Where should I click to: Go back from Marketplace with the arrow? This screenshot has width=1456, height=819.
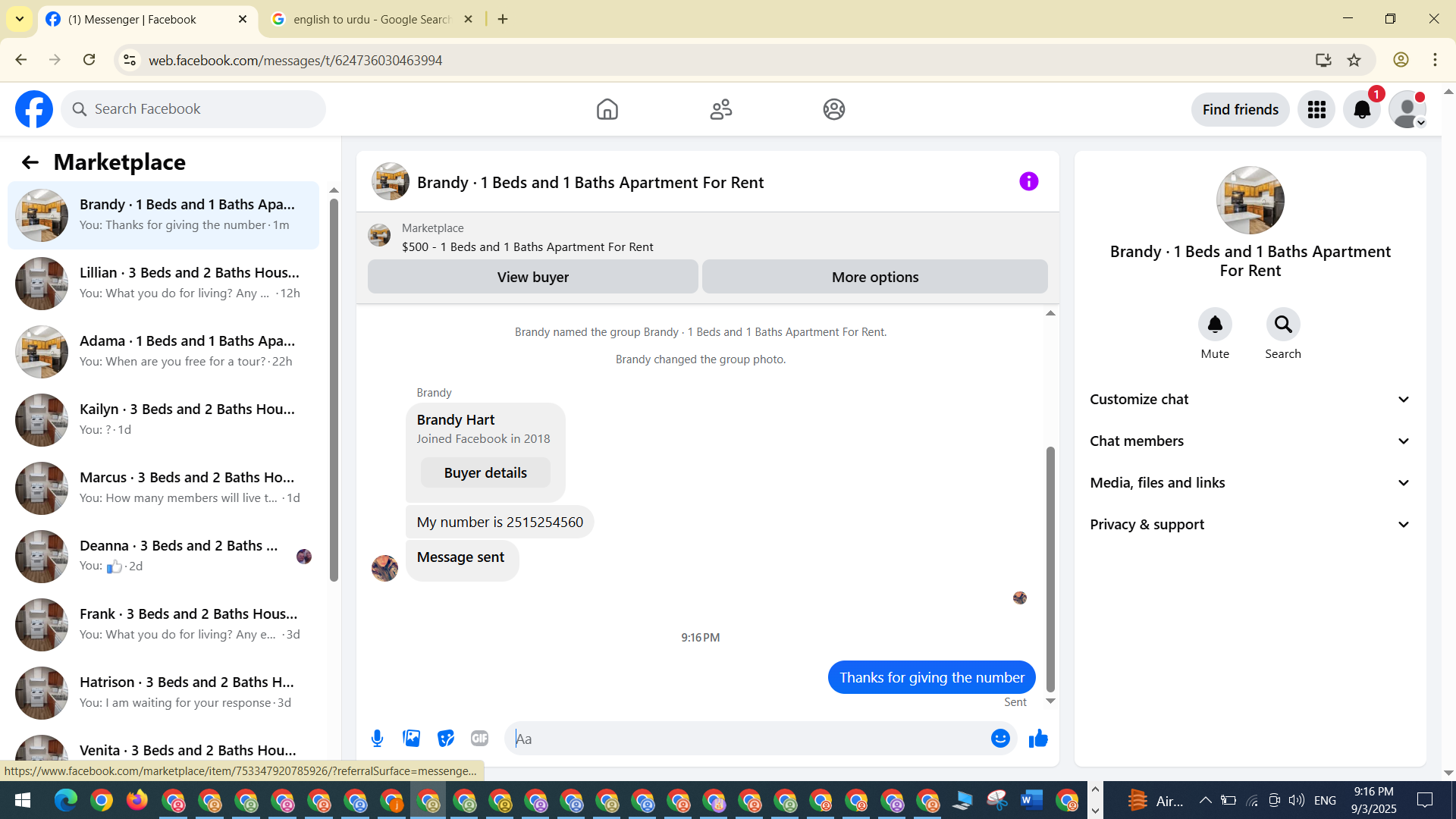click(x=30, y=162)
